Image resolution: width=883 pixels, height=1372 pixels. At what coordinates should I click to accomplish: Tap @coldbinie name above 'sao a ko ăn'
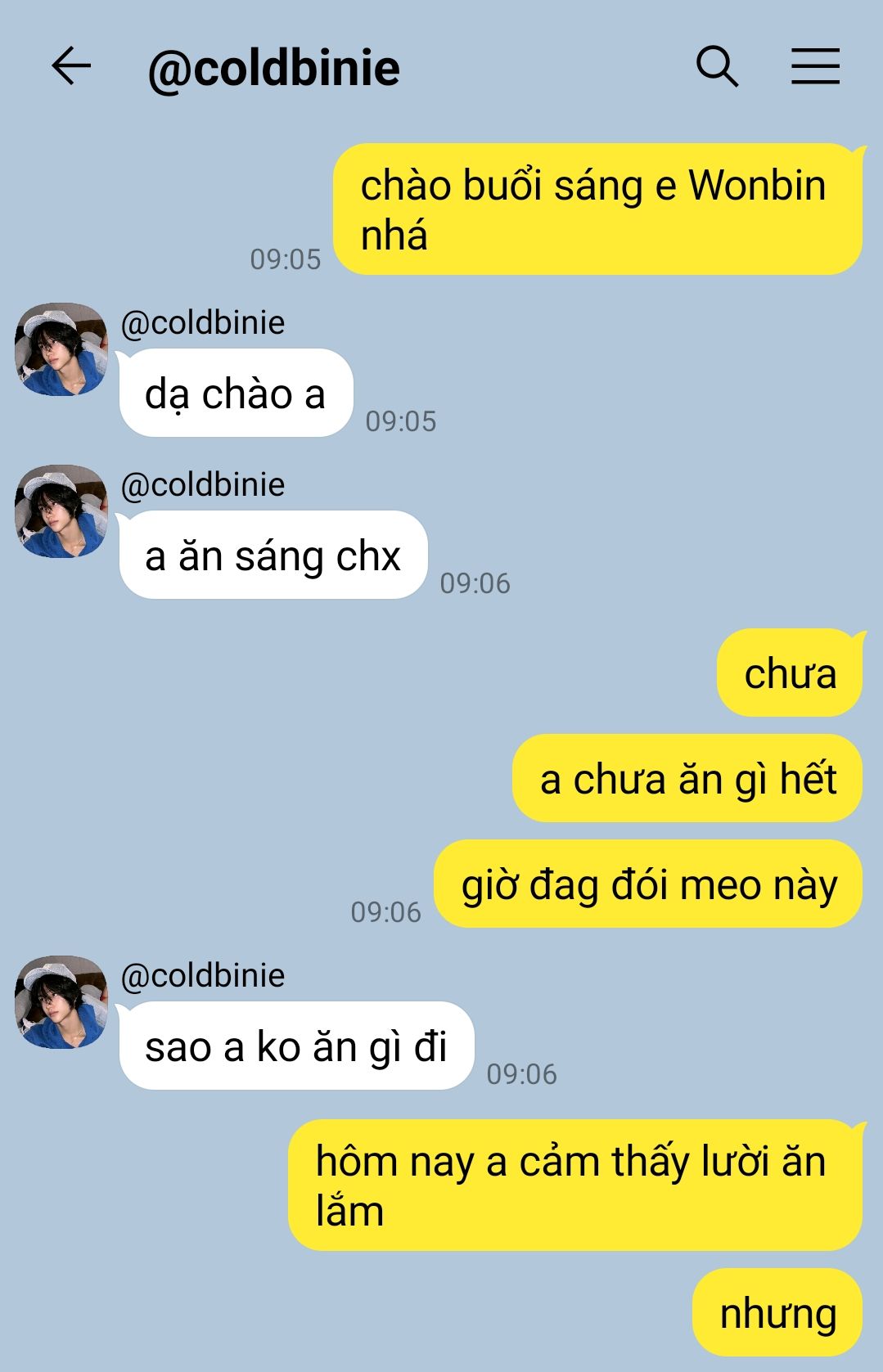[x=203, y=976]
